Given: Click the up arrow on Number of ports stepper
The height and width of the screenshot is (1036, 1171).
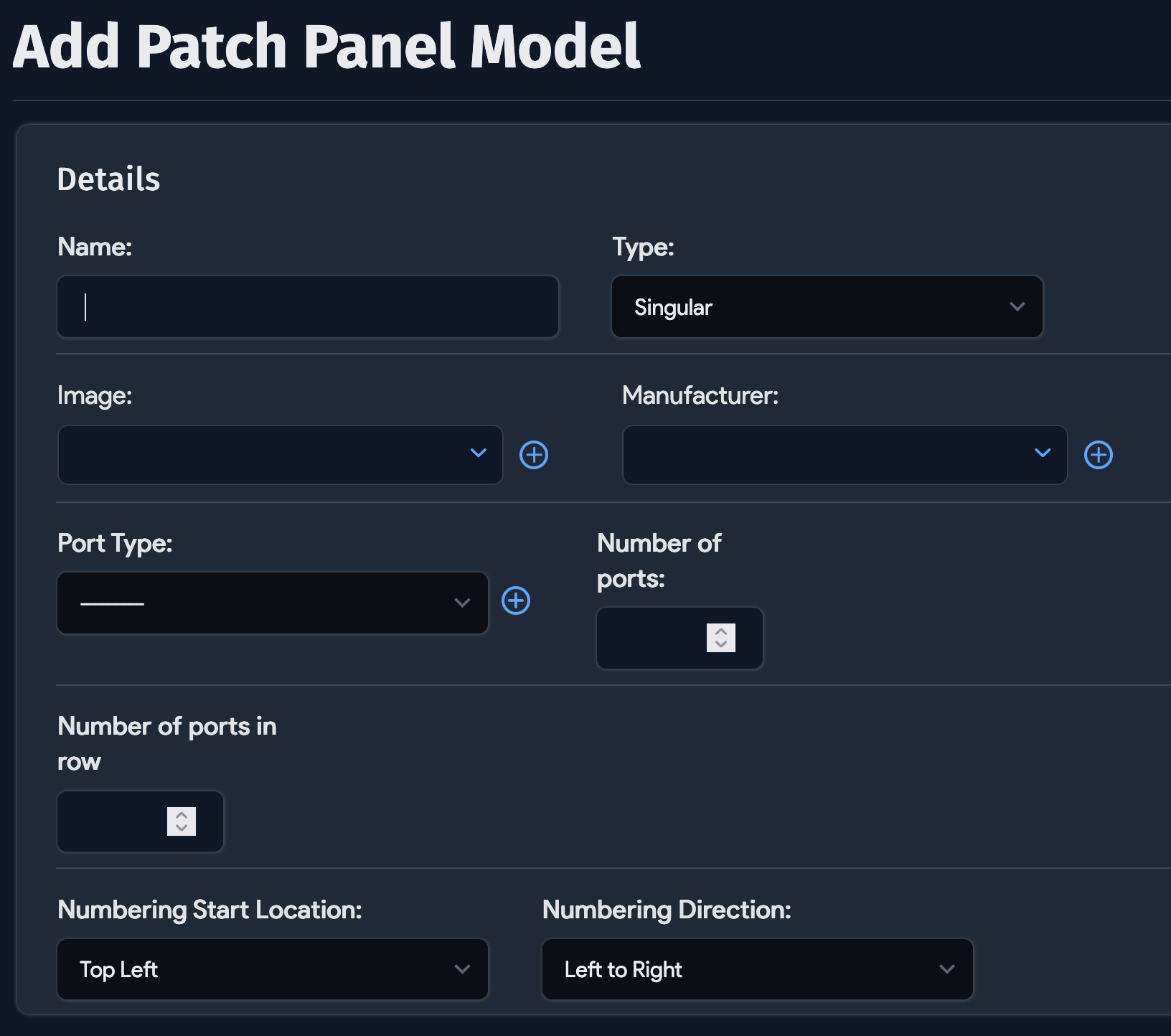Looking at the screenshot, I should pos(720,633).
